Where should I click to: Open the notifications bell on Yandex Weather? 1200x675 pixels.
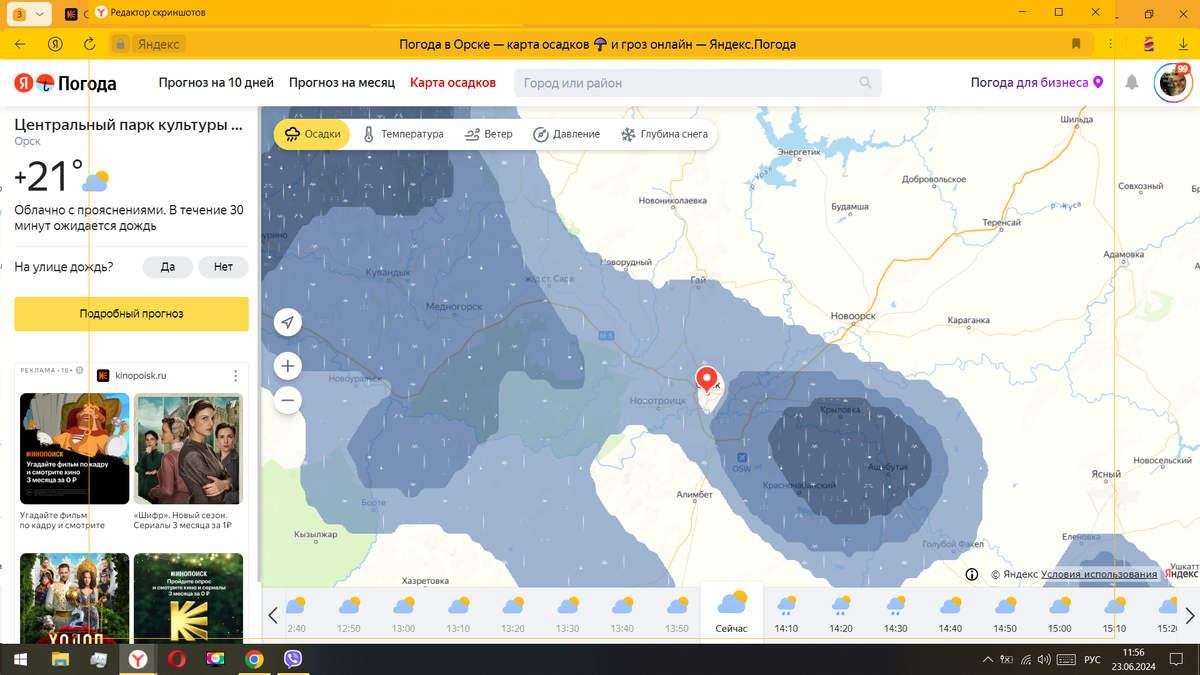1132,82
